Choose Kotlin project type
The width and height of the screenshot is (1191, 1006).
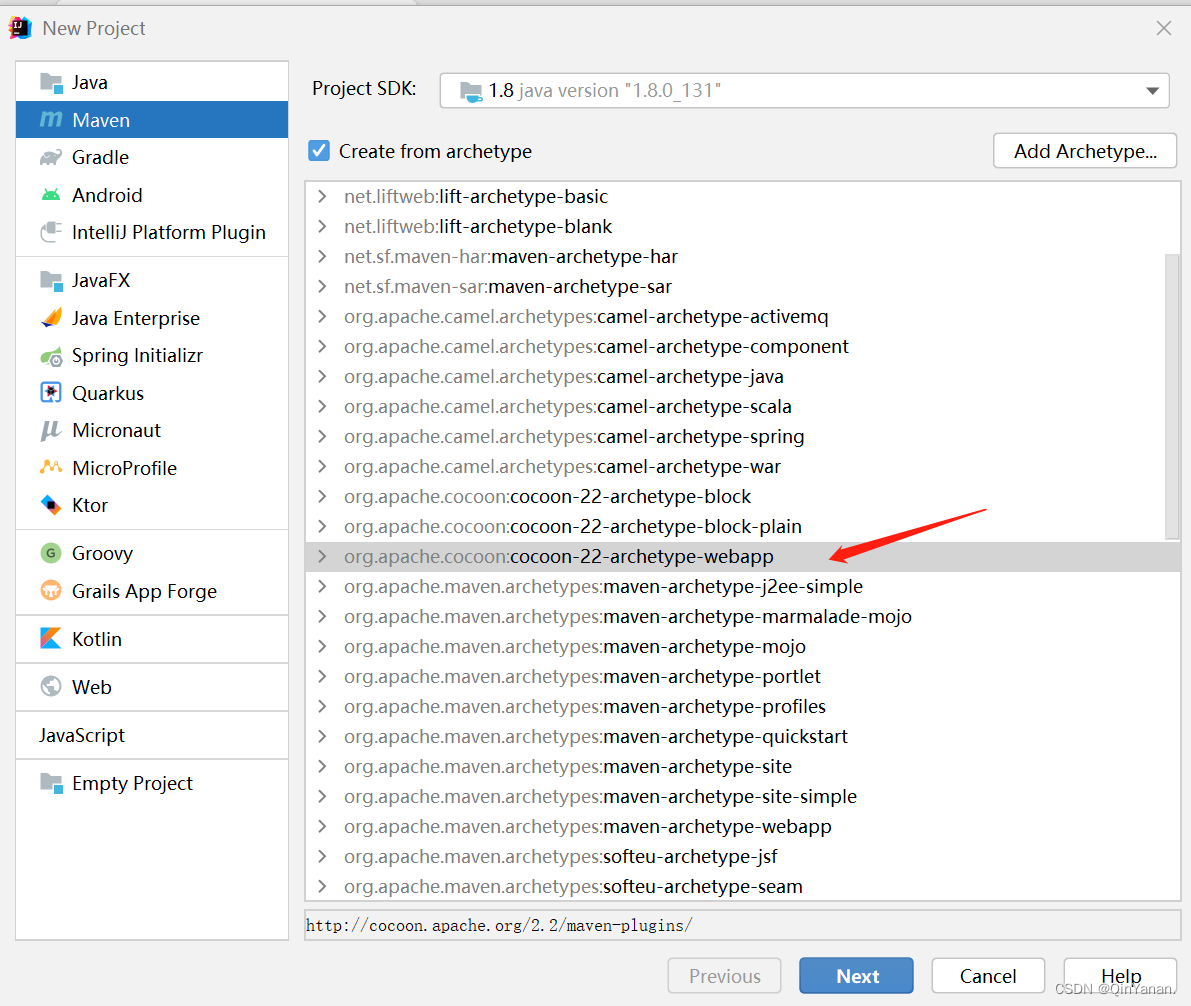click(152, 639)
